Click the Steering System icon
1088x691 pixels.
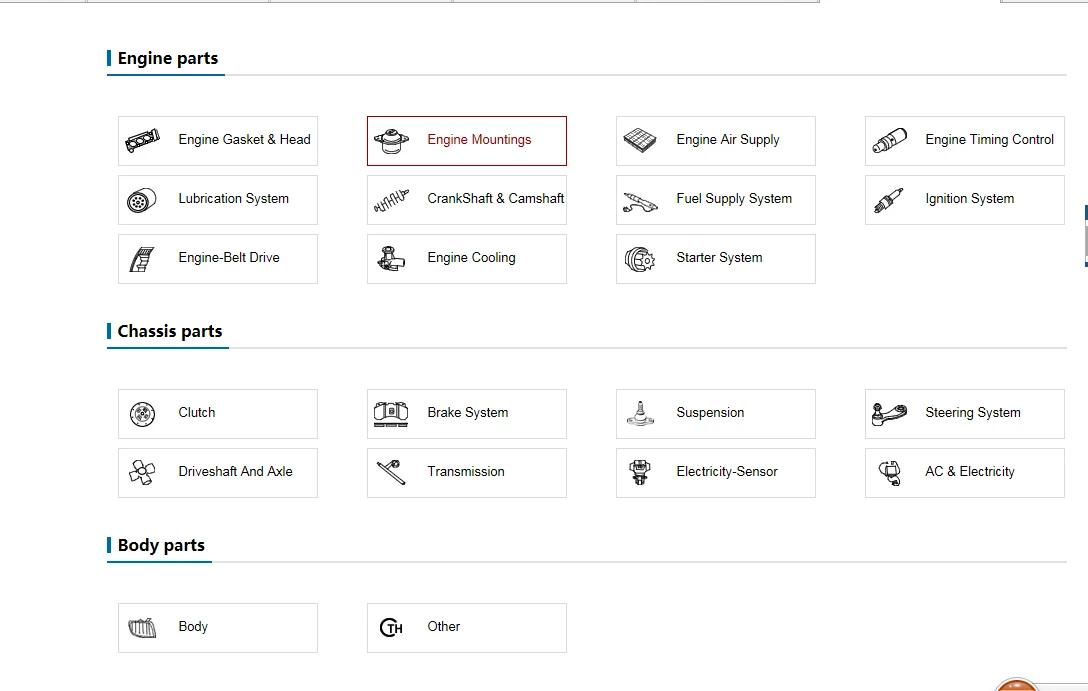coord(889,413)
